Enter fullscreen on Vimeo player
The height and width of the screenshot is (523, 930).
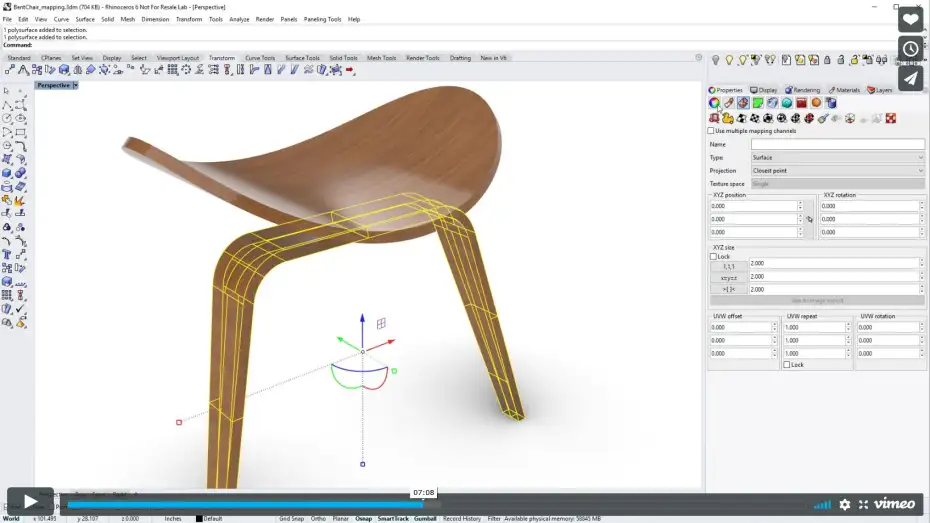pyautogui.click(x=864, y=505)
